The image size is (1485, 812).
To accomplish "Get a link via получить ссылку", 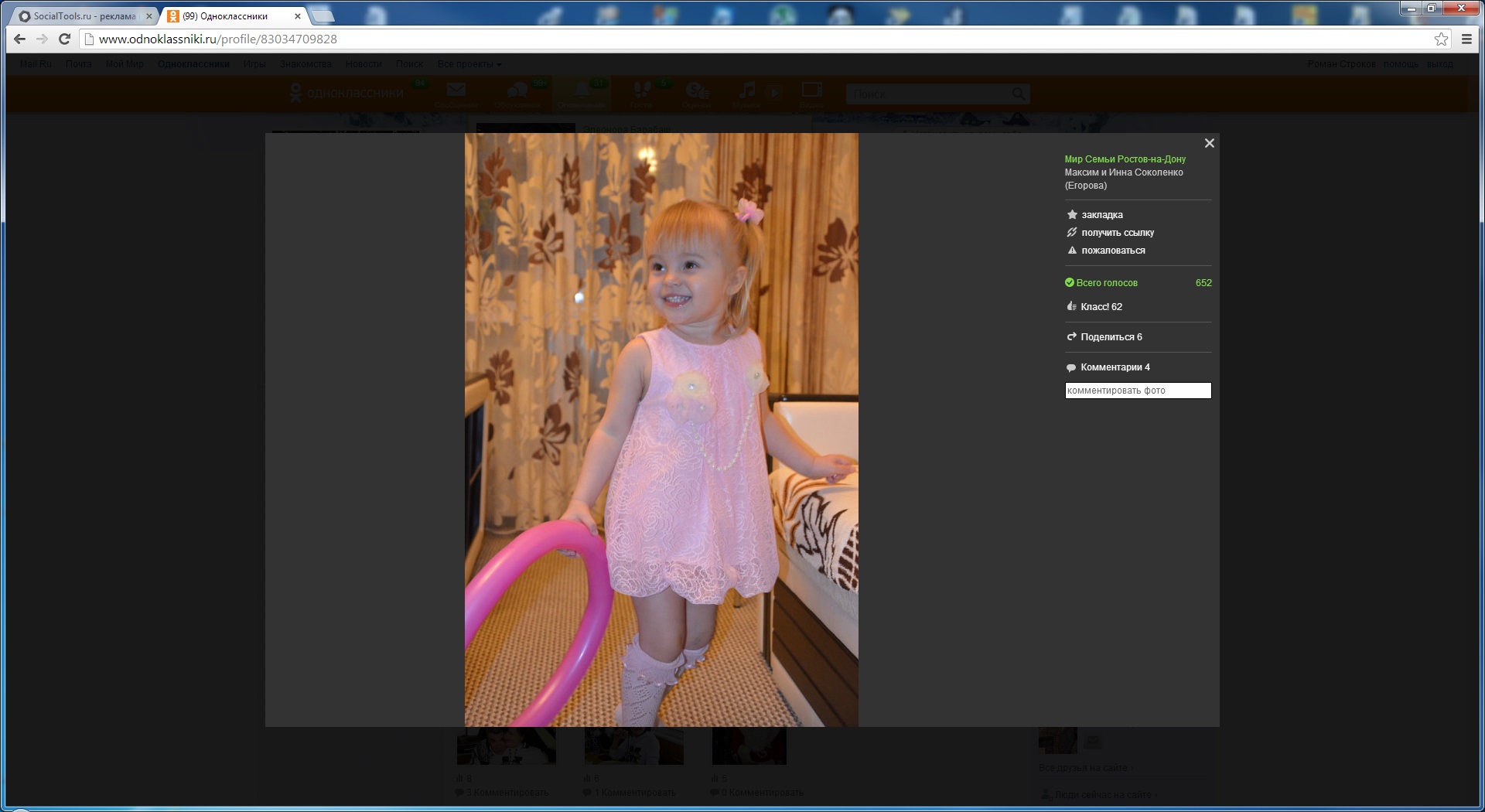I will [x=1118, y=233].
